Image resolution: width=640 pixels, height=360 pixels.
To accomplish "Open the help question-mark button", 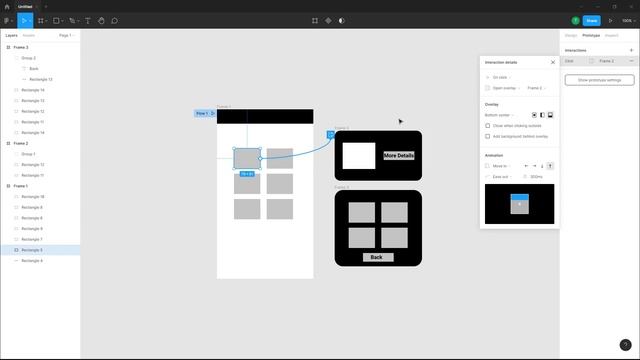I will pyautogui.click(x=625, y=345).
